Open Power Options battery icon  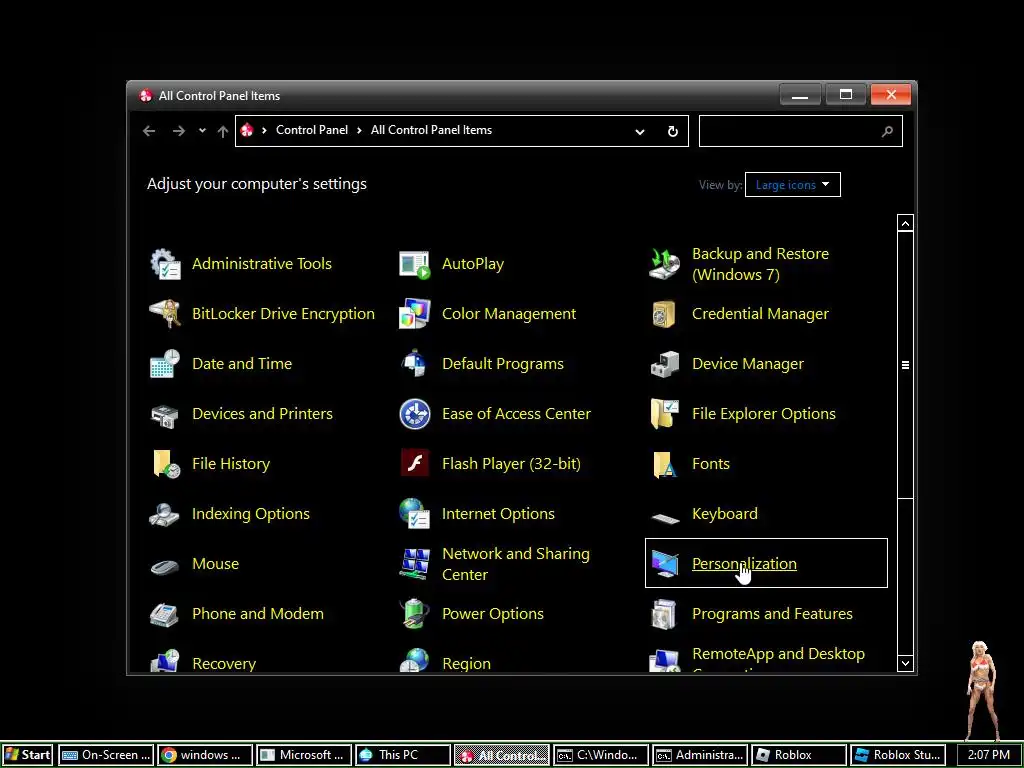[415, 614]
